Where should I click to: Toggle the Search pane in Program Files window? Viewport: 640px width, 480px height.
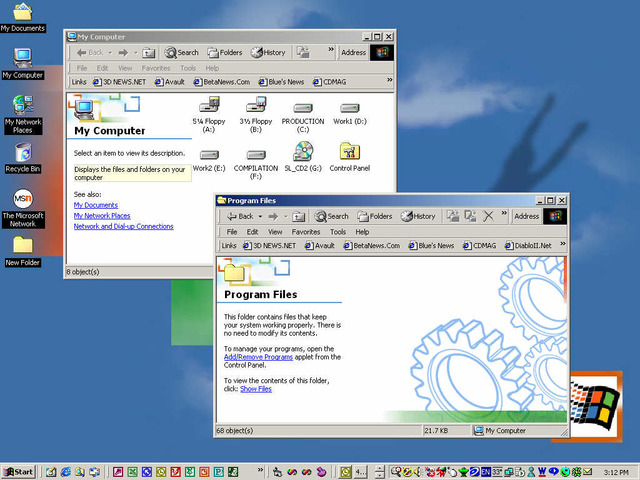point(331,216)
